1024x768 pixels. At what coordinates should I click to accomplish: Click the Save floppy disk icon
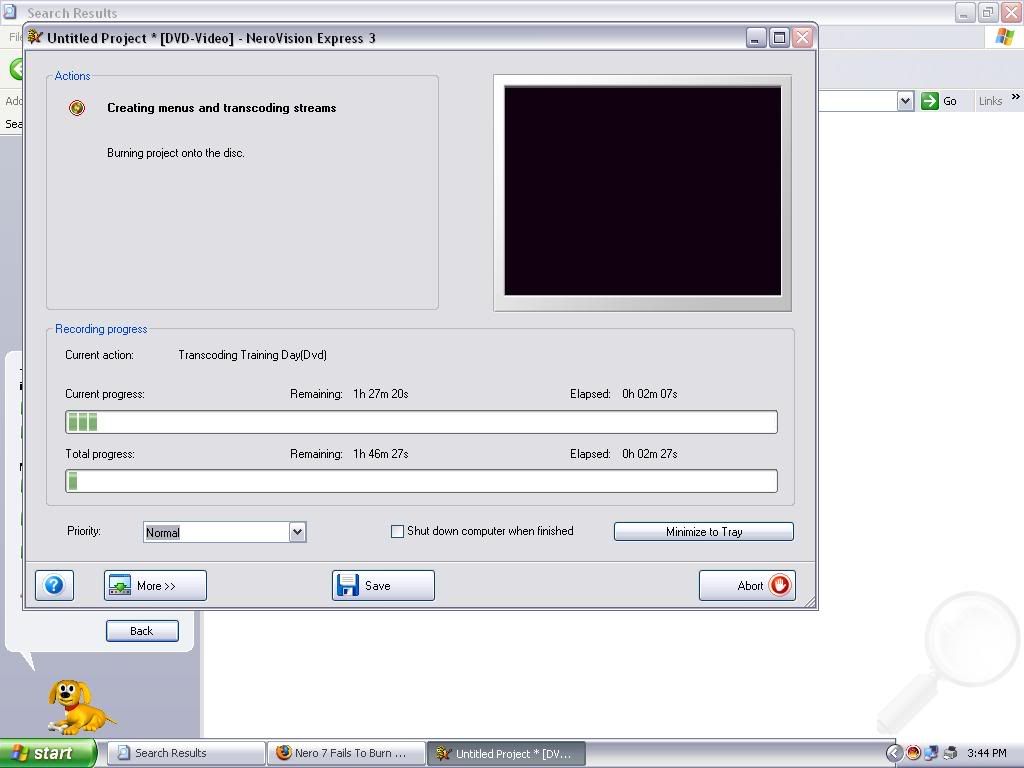coord(347,585)
